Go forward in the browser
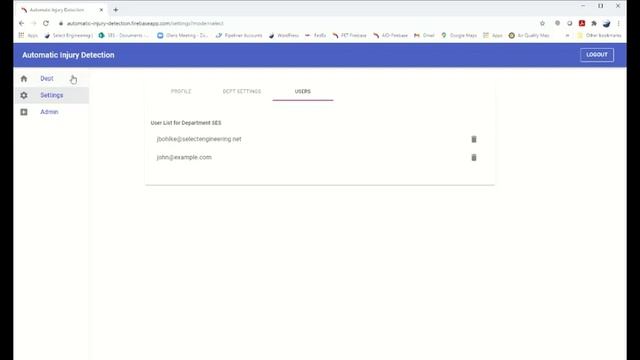The image size is (640, 360). 33,23
